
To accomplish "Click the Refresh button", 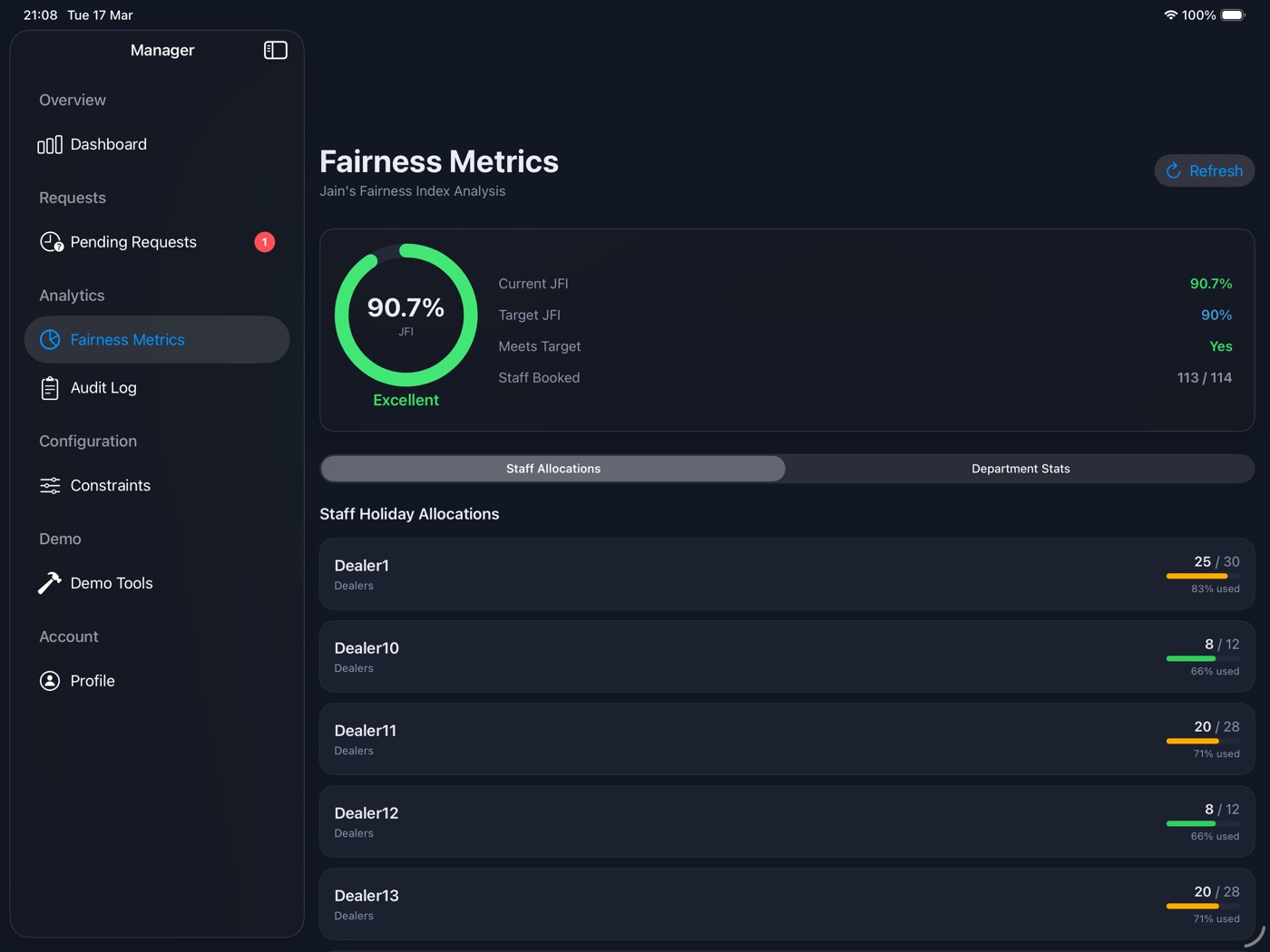I will pos(1205,170).
